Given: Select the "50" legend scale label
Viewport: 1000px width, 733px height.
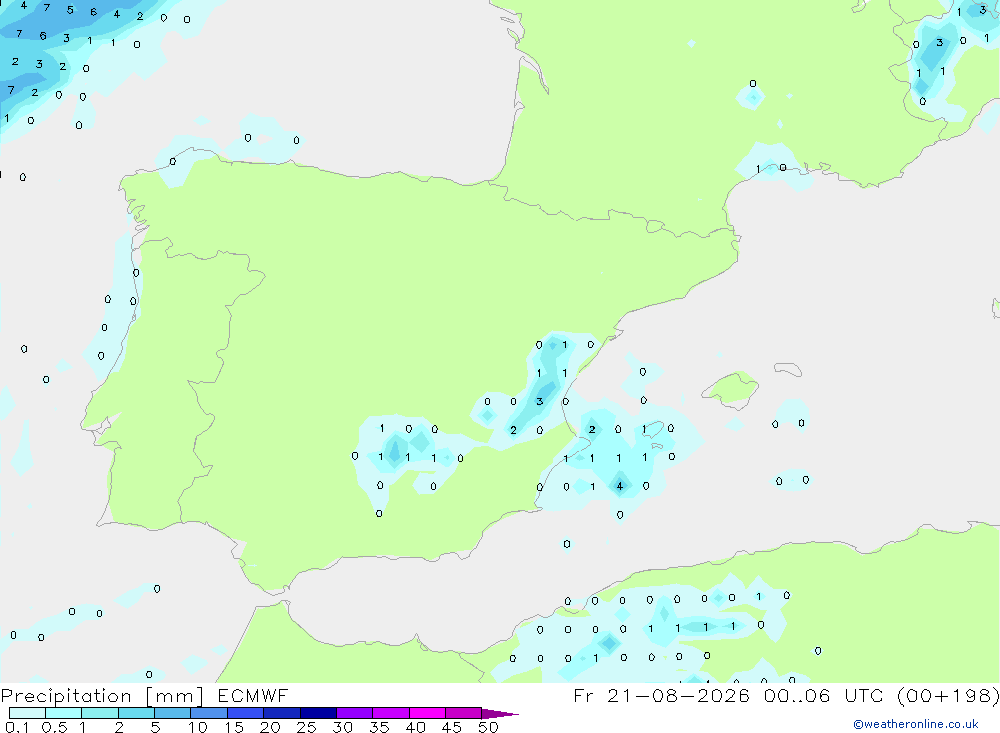Looking at the screenshot, I should point(489,727).
